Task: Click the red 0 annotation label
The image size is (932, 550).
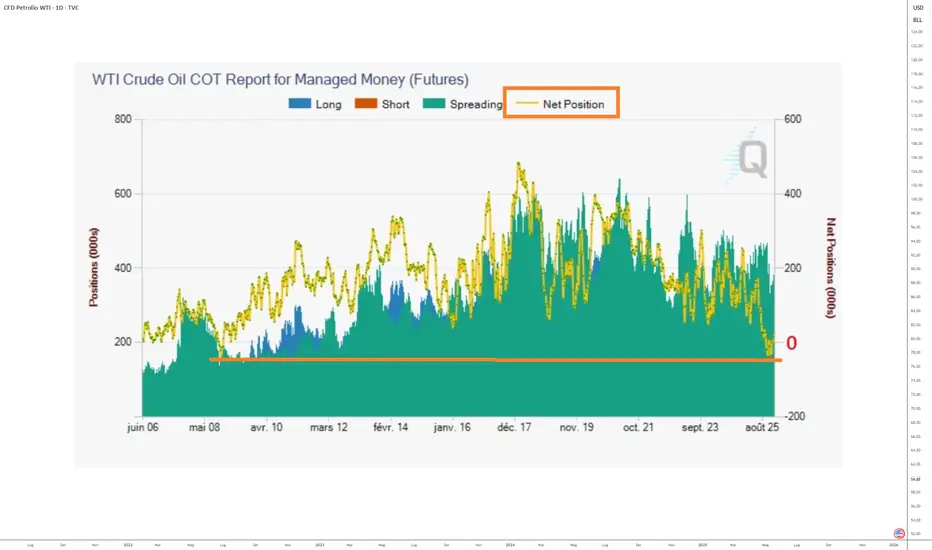Action: click(x=792, y=343)
